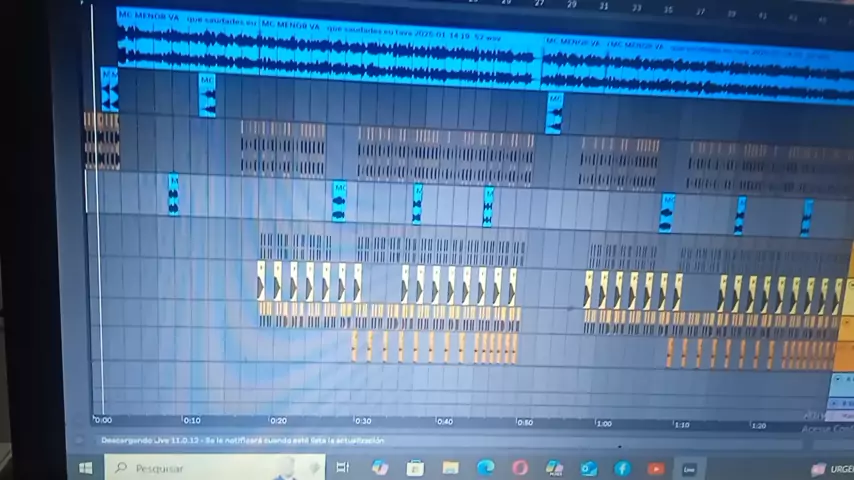Jump to 0:30 on the time ruler
Screen dimensions: 854x480
pos(362,421)
